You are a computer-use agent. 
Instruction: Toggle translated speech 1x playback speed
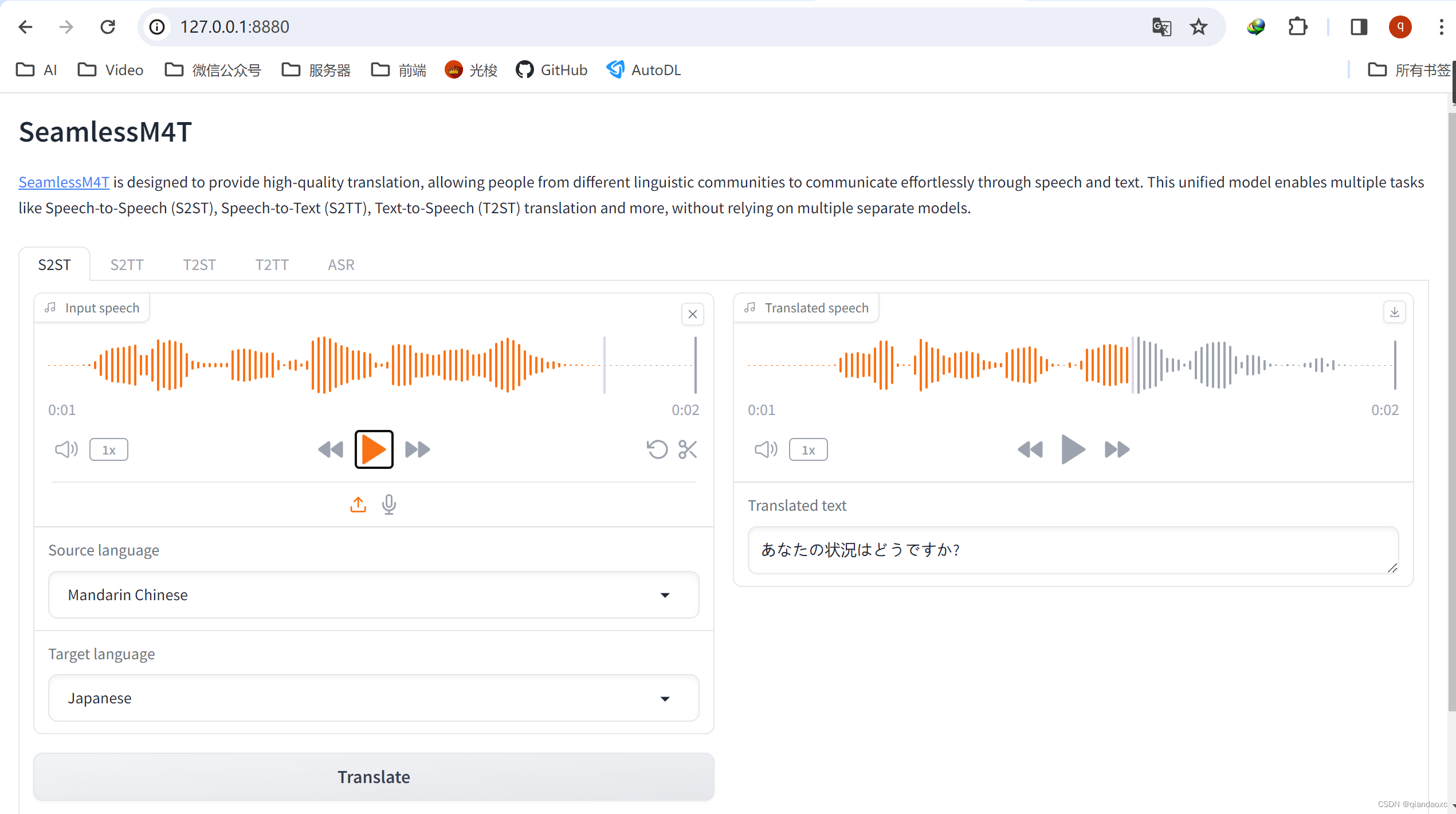808,450
